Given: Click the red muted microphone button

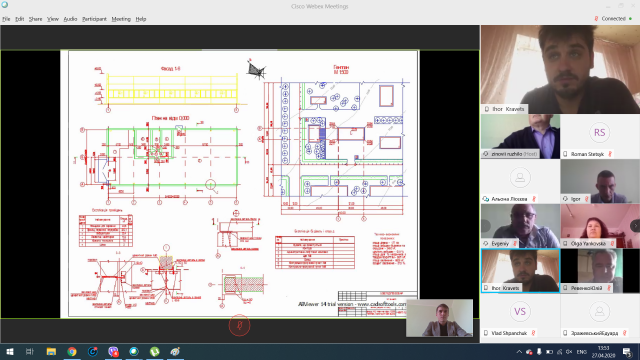Looking at the screenshot, I should [x=239, y=325].
